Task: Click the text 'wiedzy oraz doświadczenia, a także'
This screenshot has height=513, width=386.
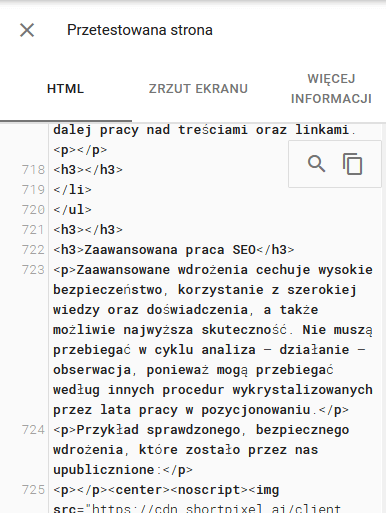Action: tap(186, 310)
